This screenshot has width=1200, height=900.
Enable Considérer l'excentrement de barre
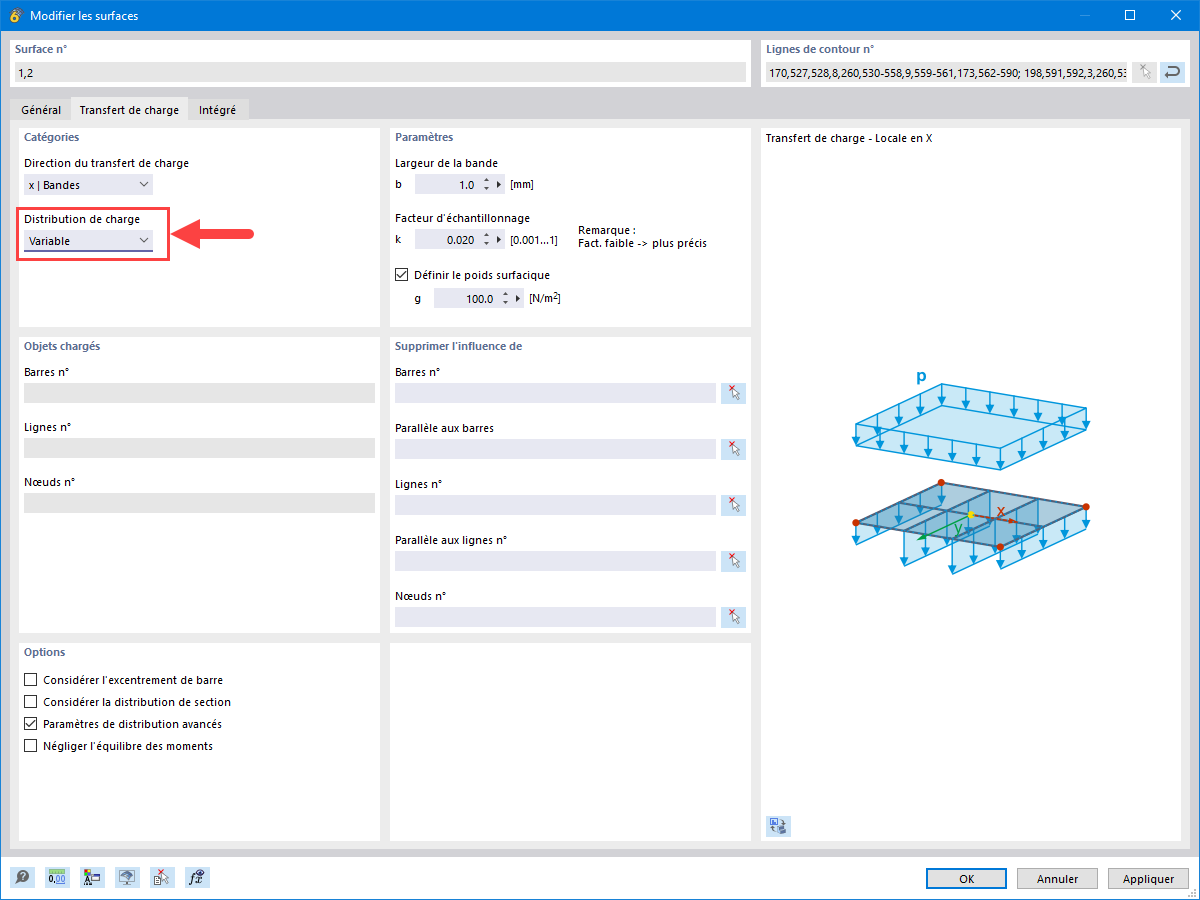pos(31,680)
